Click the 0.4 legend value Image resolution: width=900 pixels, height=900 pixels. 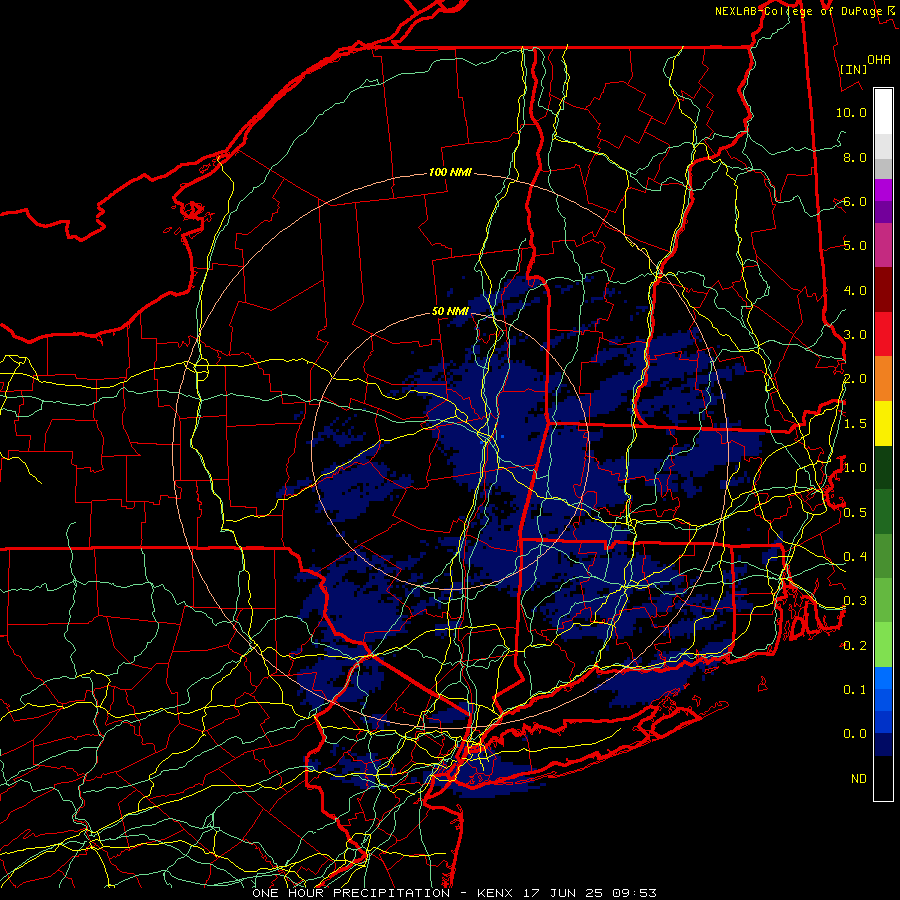tap(855, 556)
